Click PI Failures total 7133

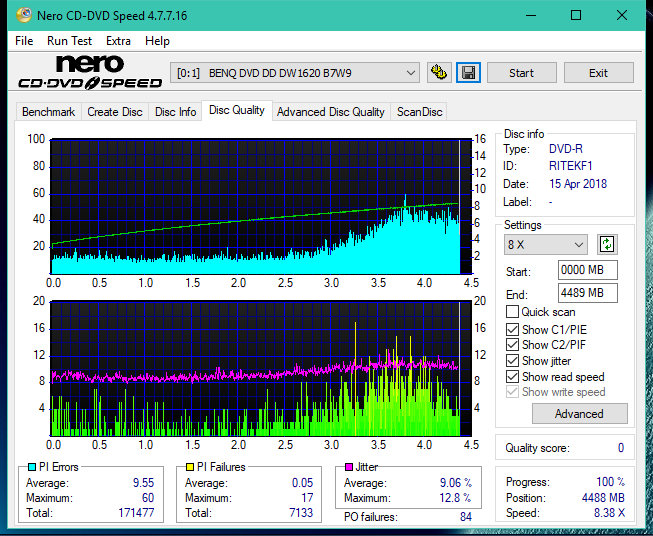[x=301, y=513]
